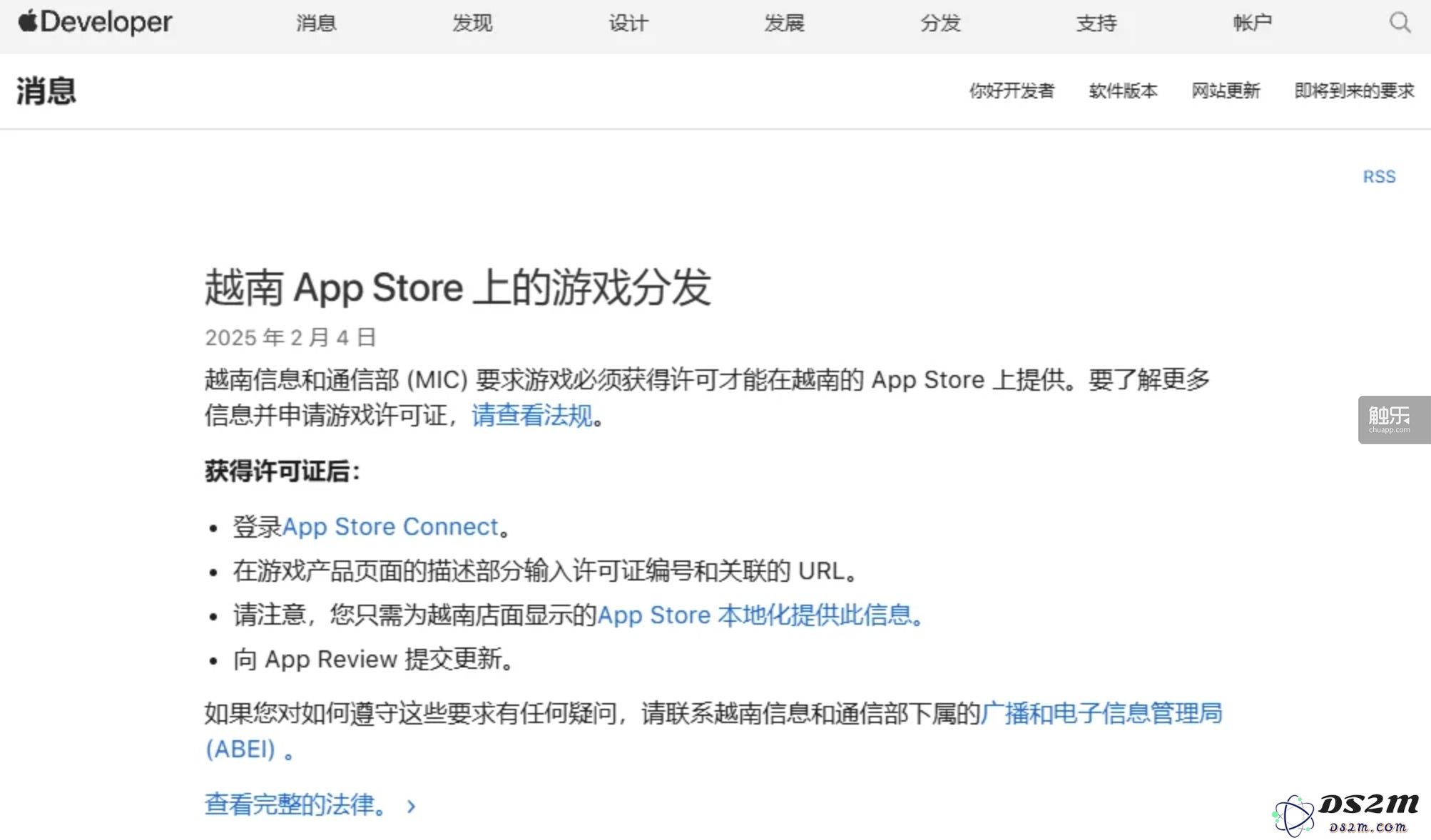Switch to the 软件版本 section
The image size is (1431, 840).
(x=1123, y=91)
